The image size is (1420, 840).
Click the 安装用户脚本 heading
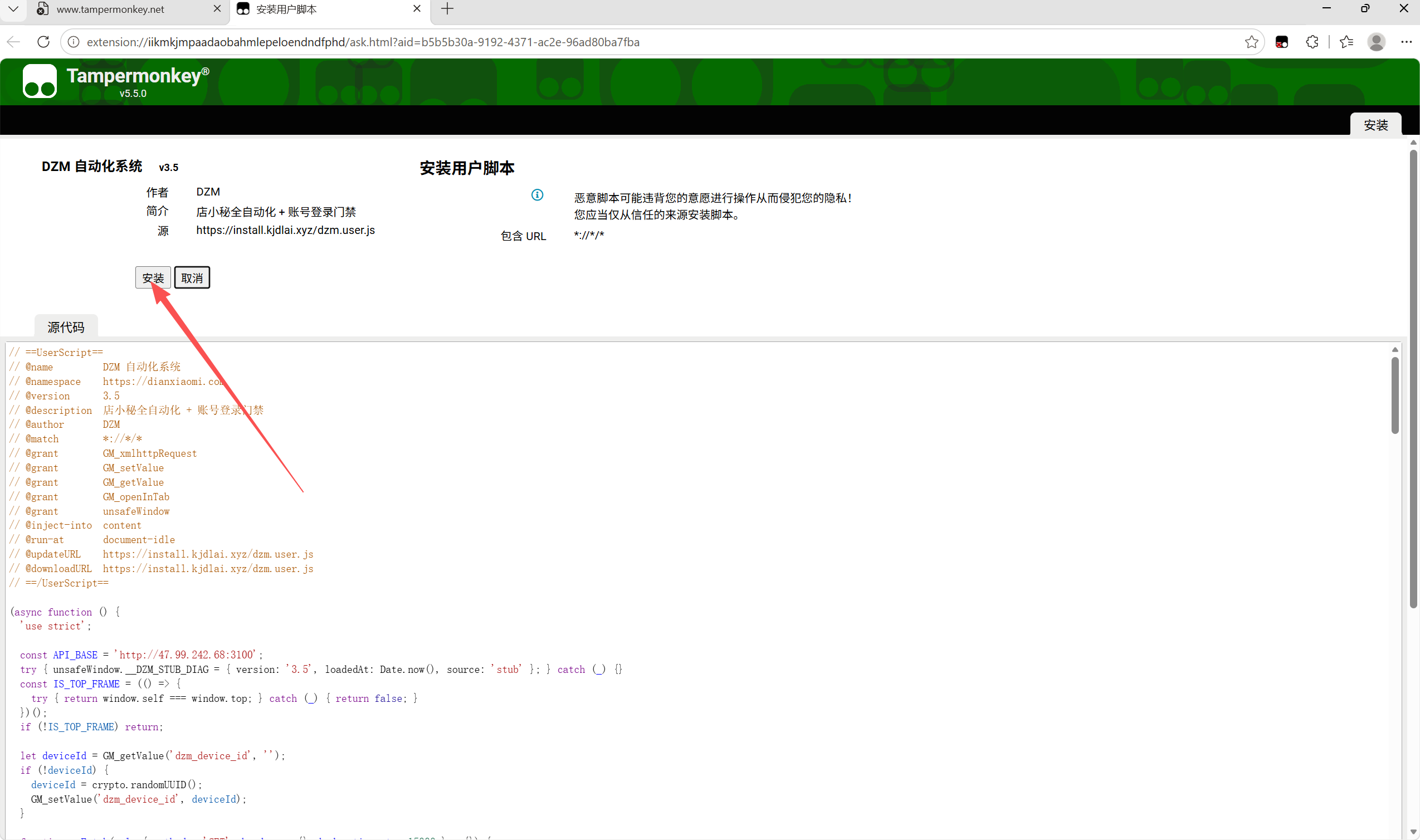pyautogui.click(x=467, y=168)
